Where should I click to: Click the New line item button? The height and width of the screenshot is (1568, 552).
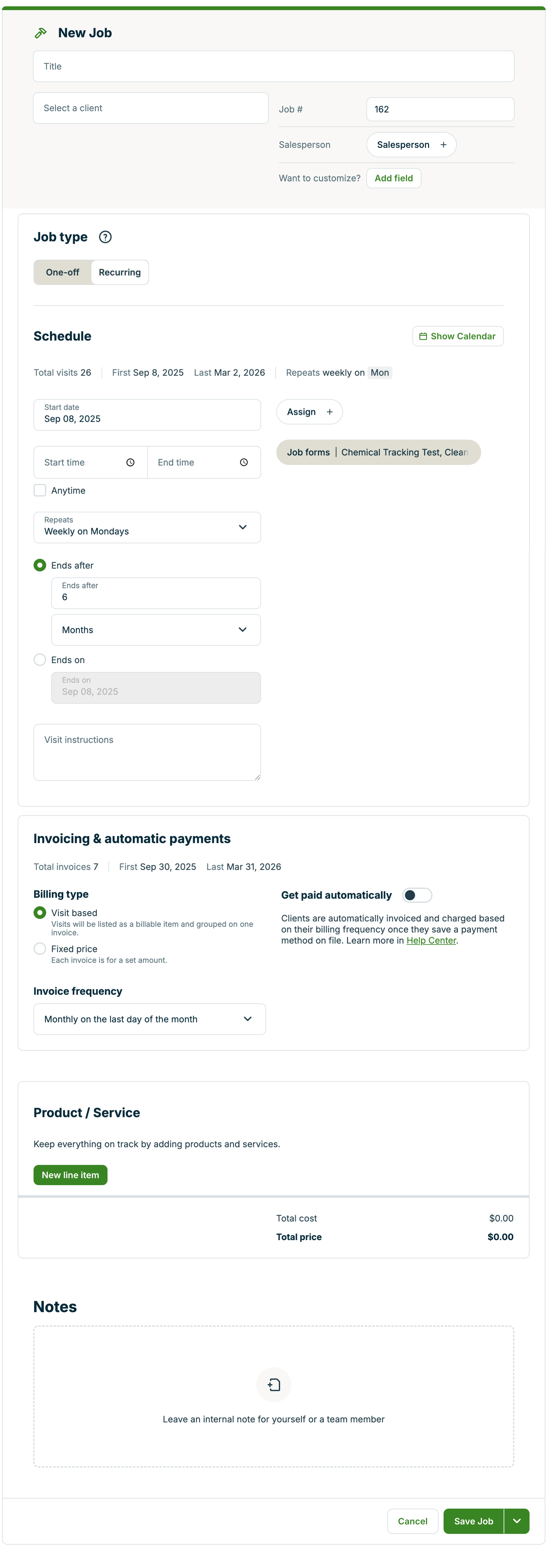[70, 1175]
